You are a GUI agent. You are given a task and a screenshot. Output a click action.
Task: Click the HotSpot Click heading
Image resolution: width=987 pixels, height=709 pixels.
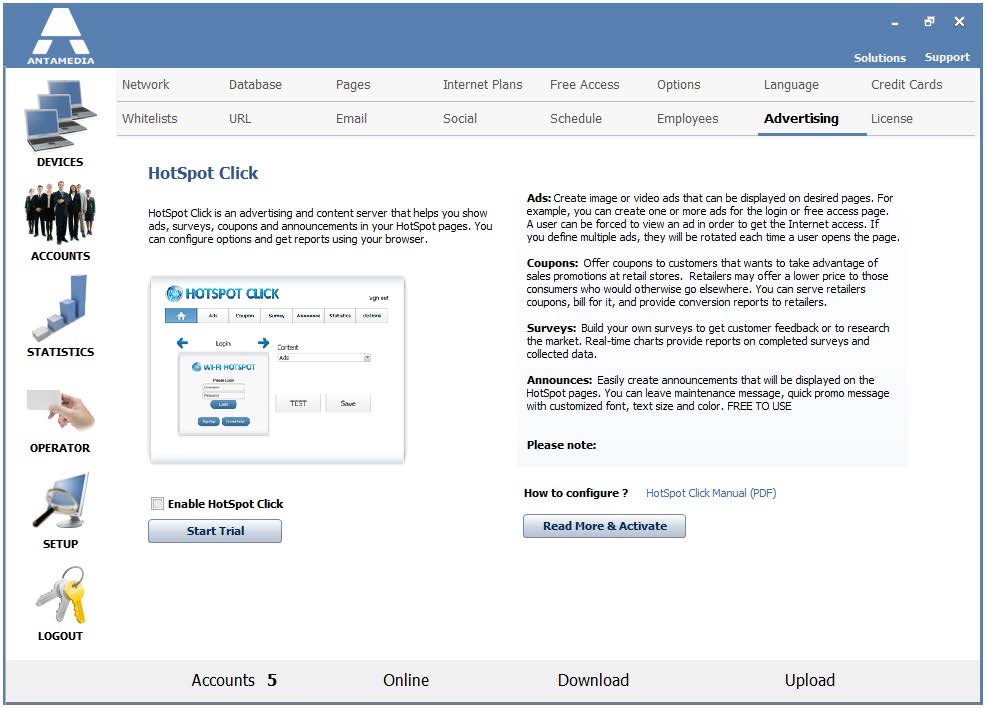click(203, 173)
